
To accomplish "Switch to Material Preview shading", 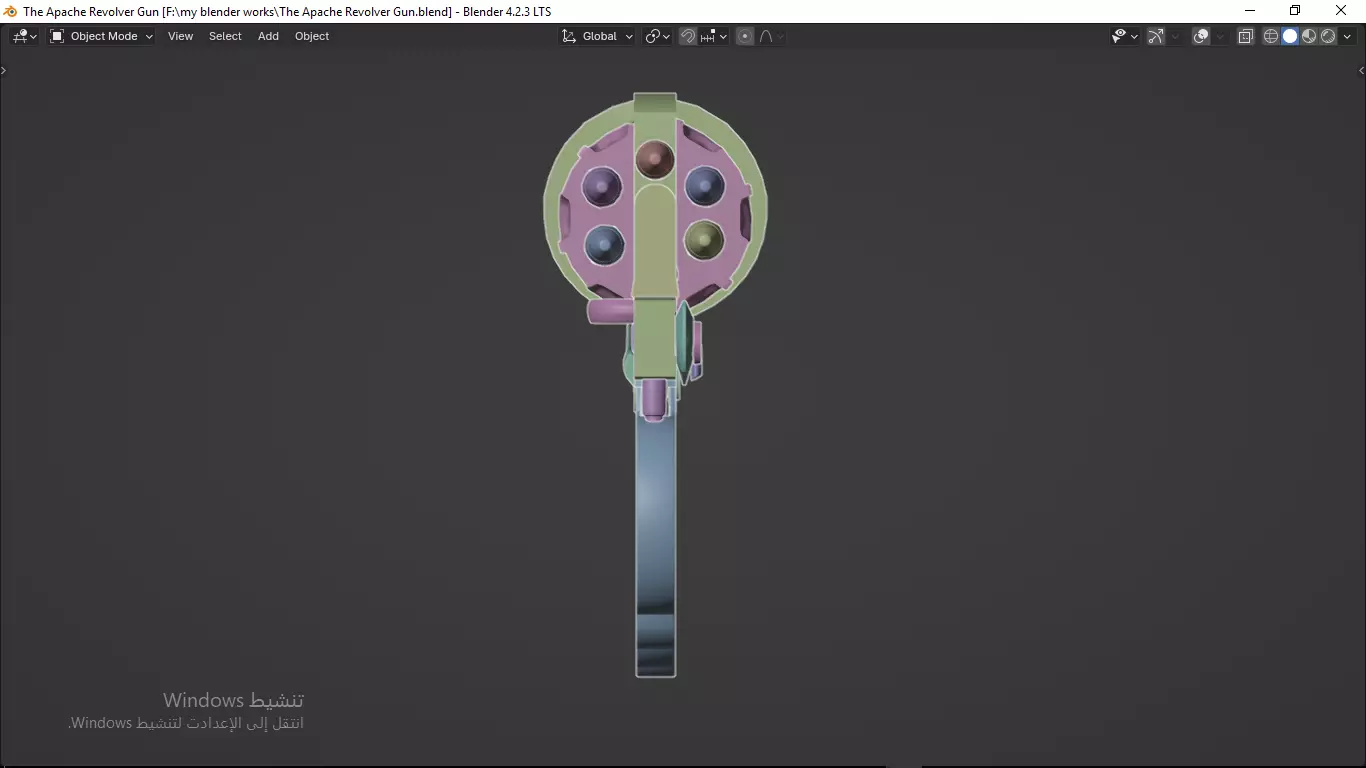I will click(1309, 36).
